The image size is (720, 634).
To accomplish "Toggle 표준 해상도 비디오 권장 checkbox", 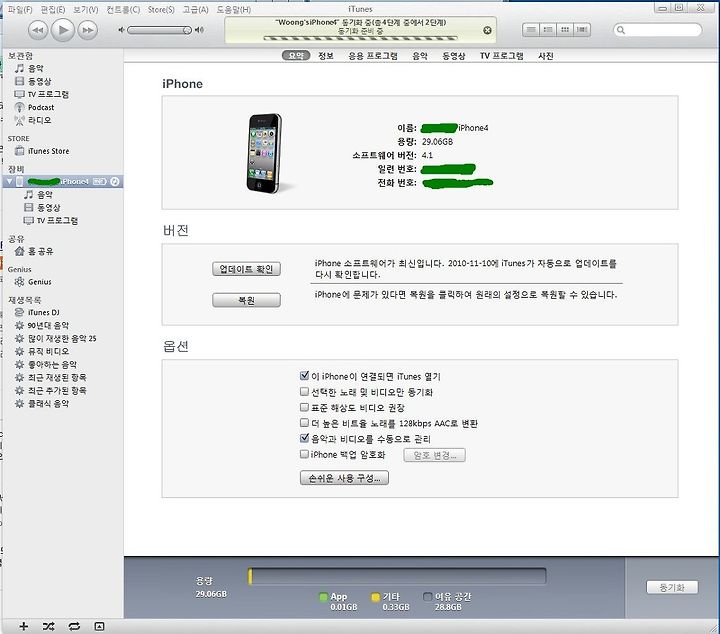I will 304,407.
